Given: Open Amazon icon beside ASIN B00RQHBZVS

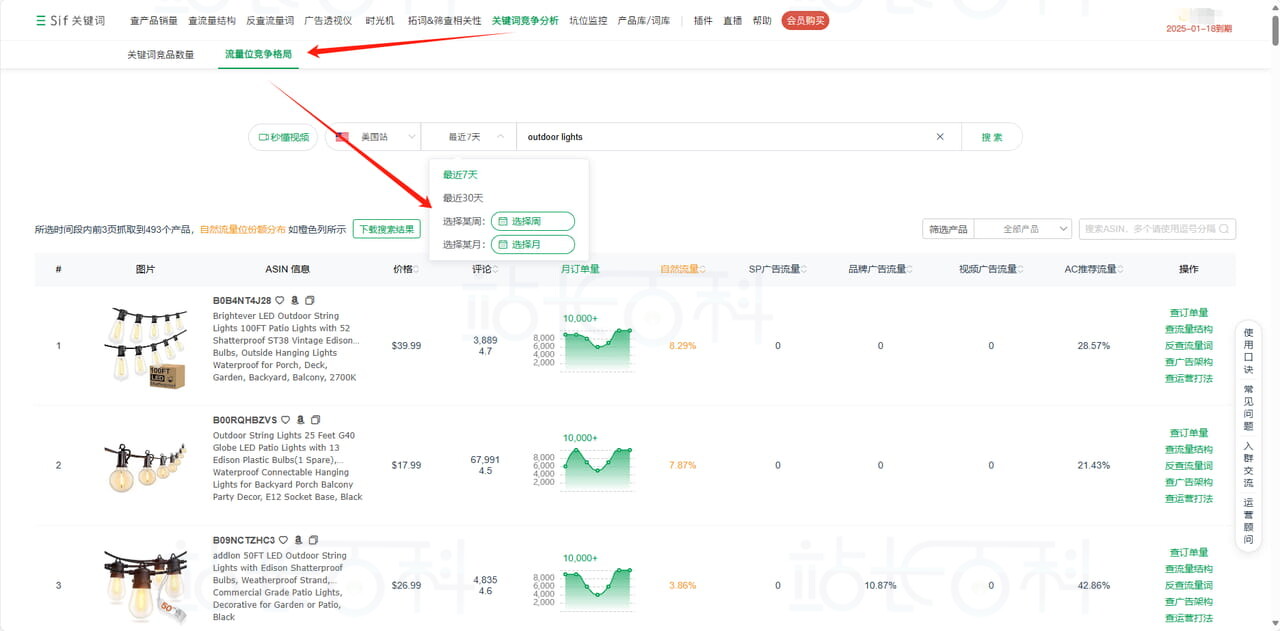Looking at the screenshot, I should click(x=300, y=420).
